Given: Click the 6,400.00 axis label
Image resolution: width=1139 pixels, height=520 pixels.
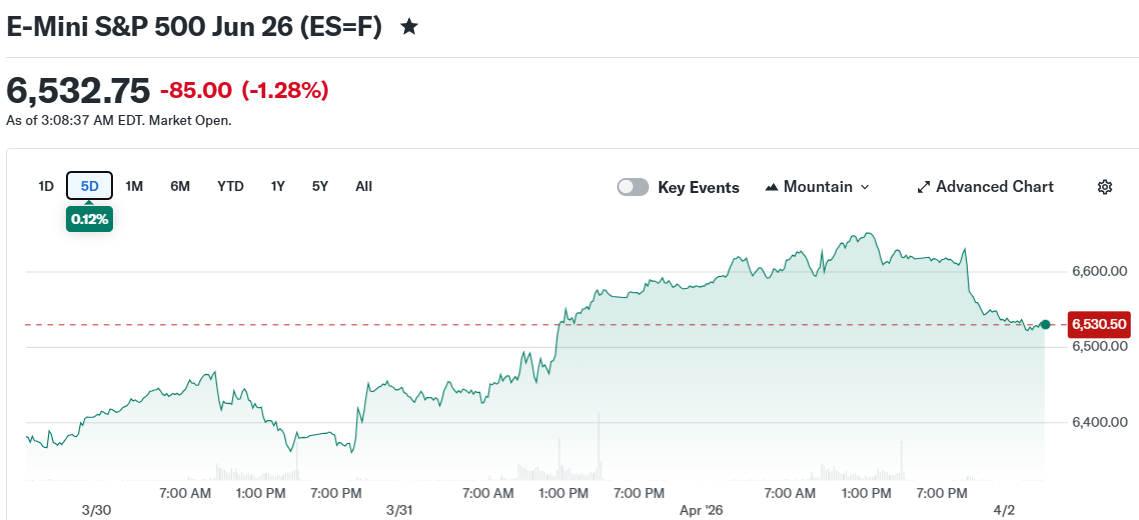Looking at the screenshot, I should pyautogui.click(x=1100, y=422).
